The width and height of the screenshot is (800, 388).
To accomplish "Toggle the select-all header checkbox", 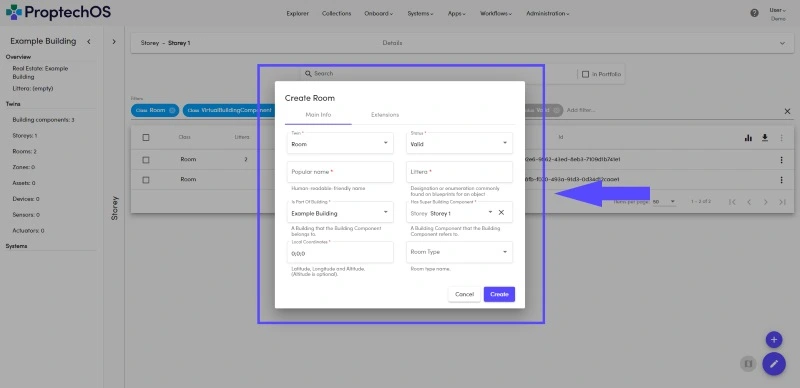I will pos(146,137).
